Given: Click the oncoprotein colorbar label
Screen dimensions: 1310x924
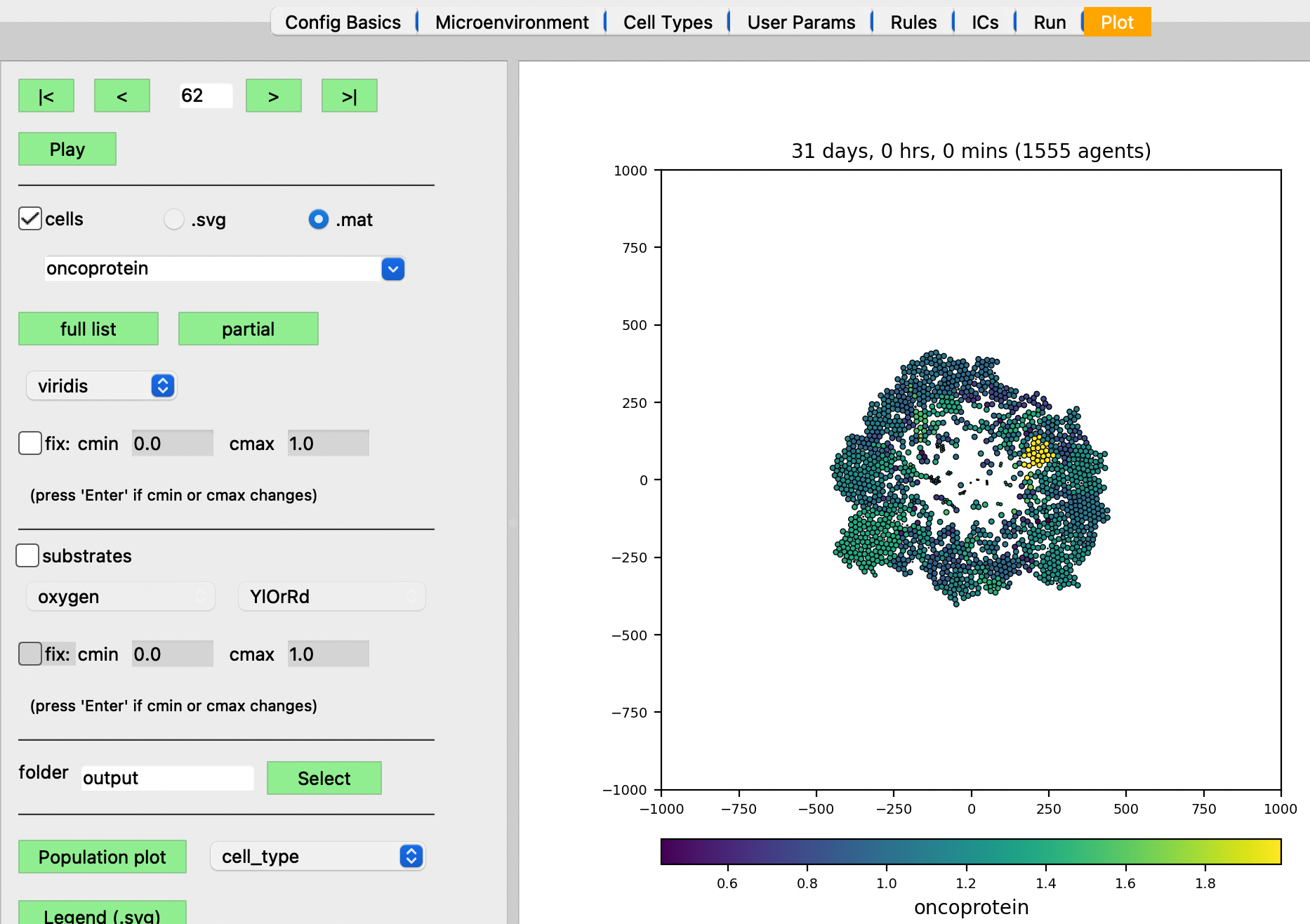Looking at the screenshot, I should pos(971,907).
